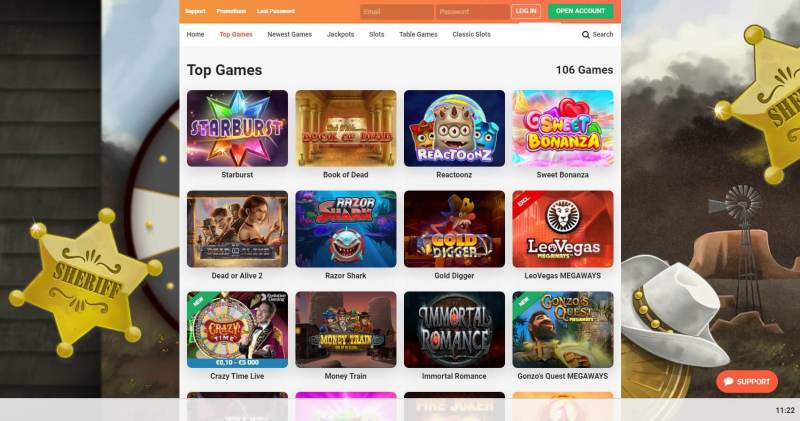Open the Razor Shark game thumbnail
The width and height of the screenshot is (800, 421).
tap(345, 229)
